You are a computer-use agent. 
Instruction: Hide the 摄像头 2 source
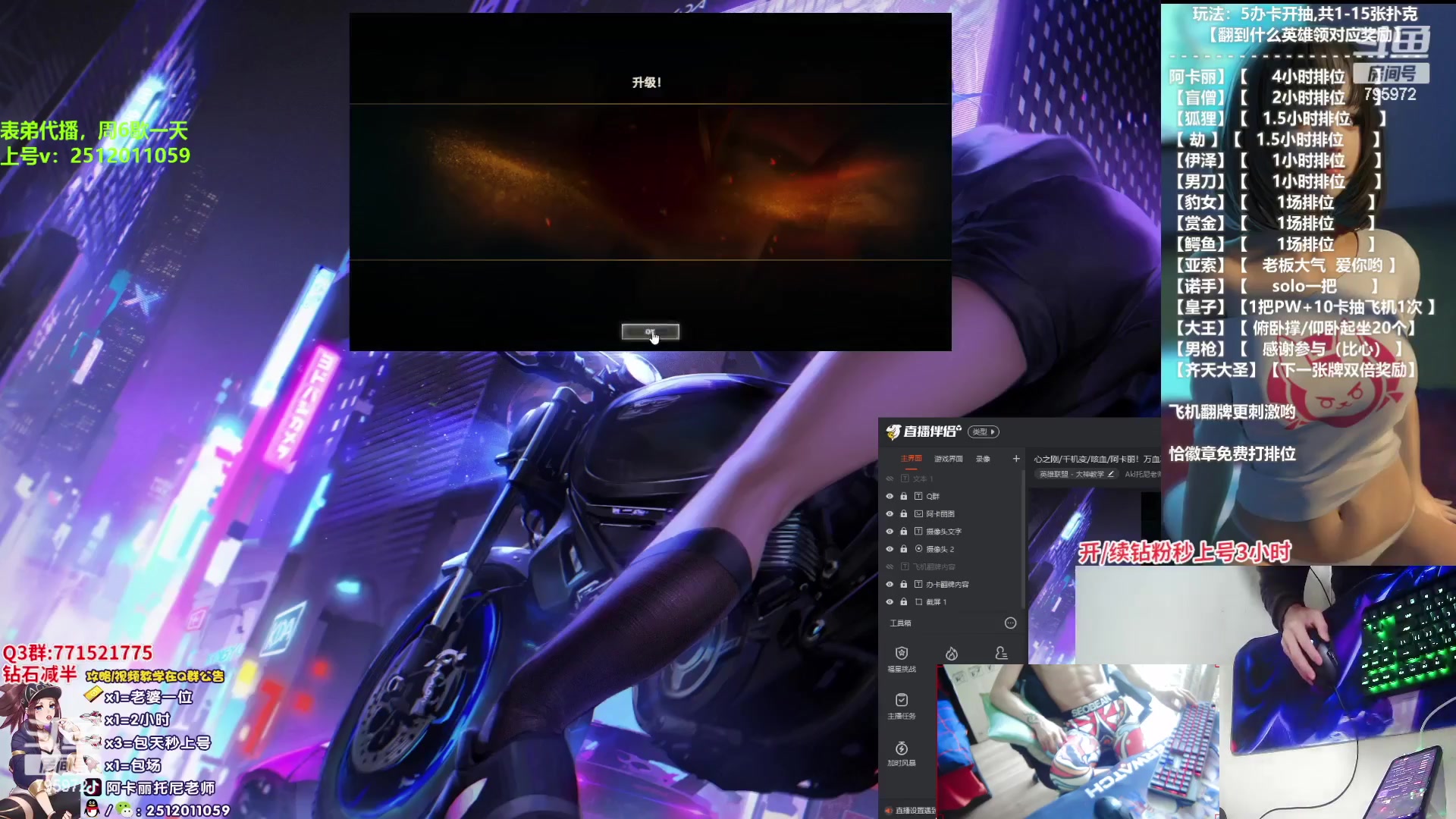click(x=890, y=549)
